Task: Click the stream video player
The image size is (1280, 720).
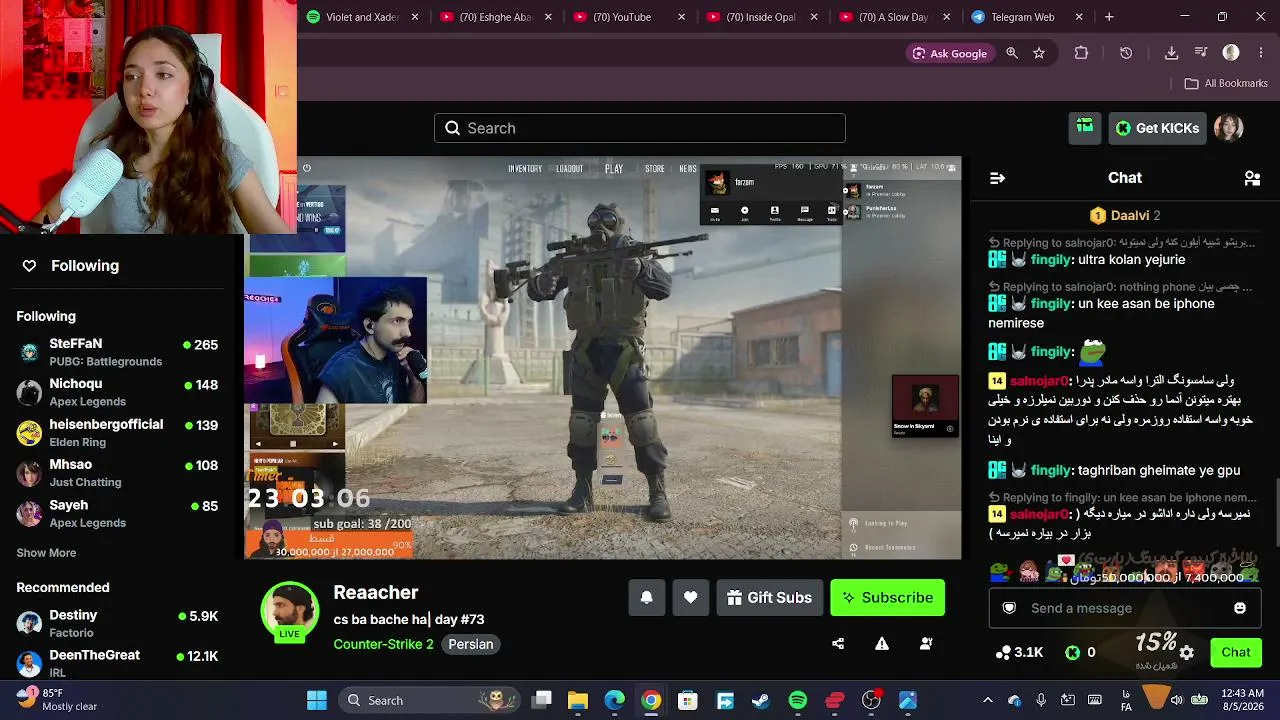Action: pos(603,358)
